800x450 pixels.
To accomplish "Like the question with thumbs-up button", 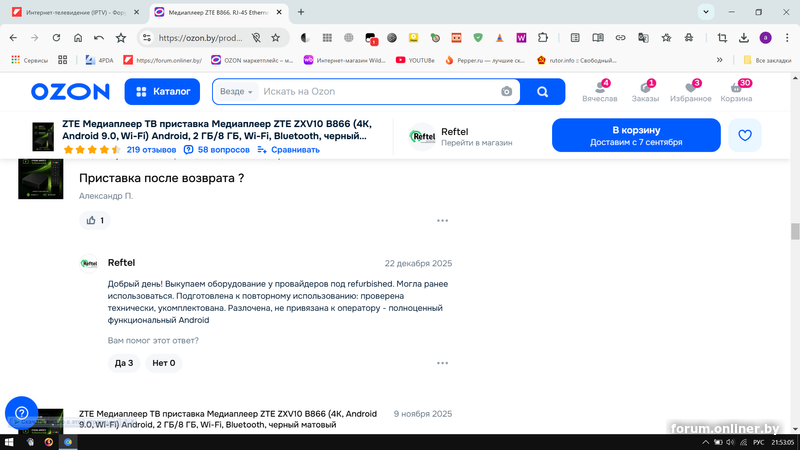I will (x=95, y=220).
